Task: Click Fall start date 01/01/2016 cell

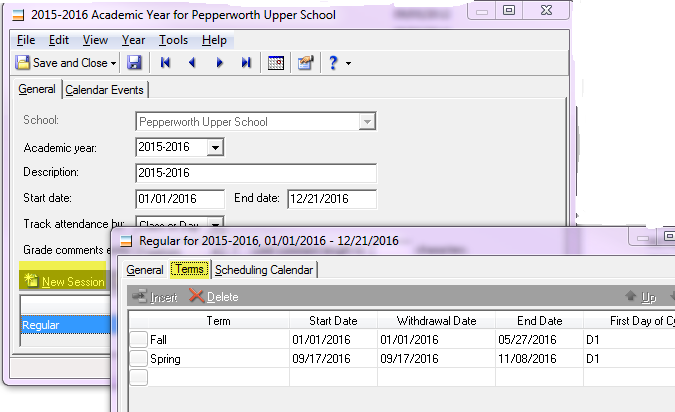Action: coord(333,340)
